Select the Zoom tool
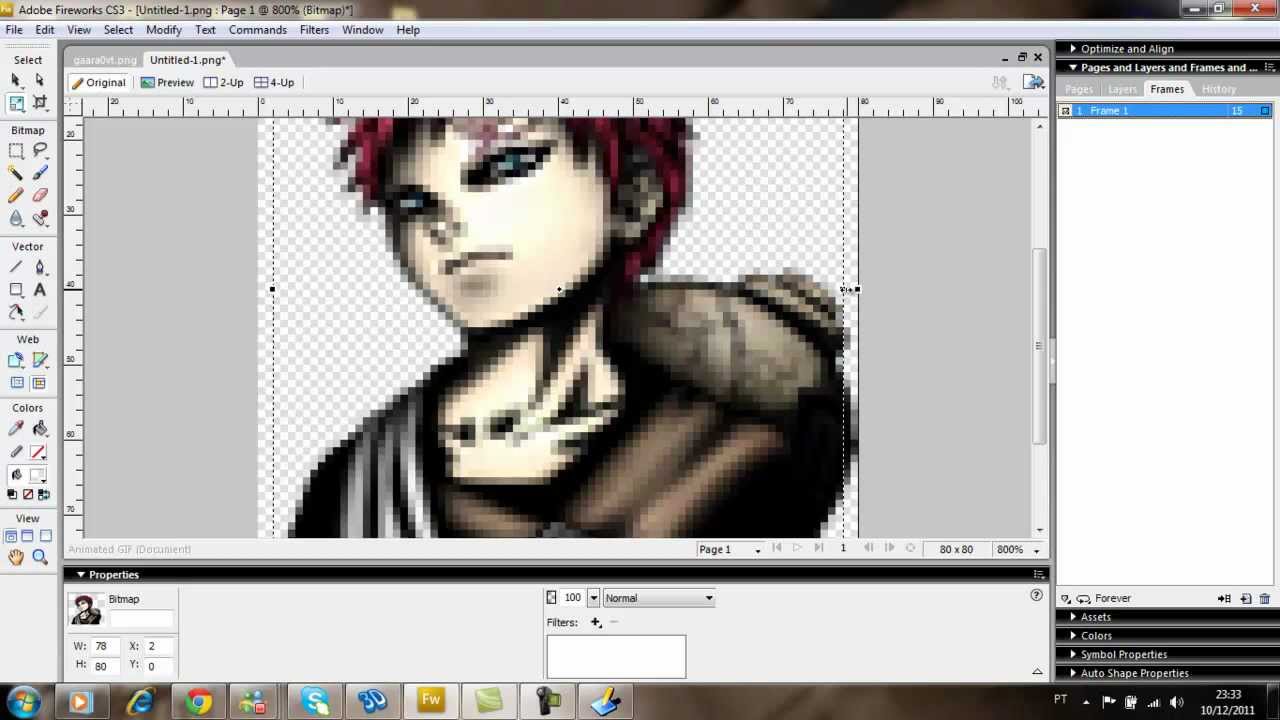The height and width of the screenshot is (720, 1280). pyautogui.click(x=40, y=558)
